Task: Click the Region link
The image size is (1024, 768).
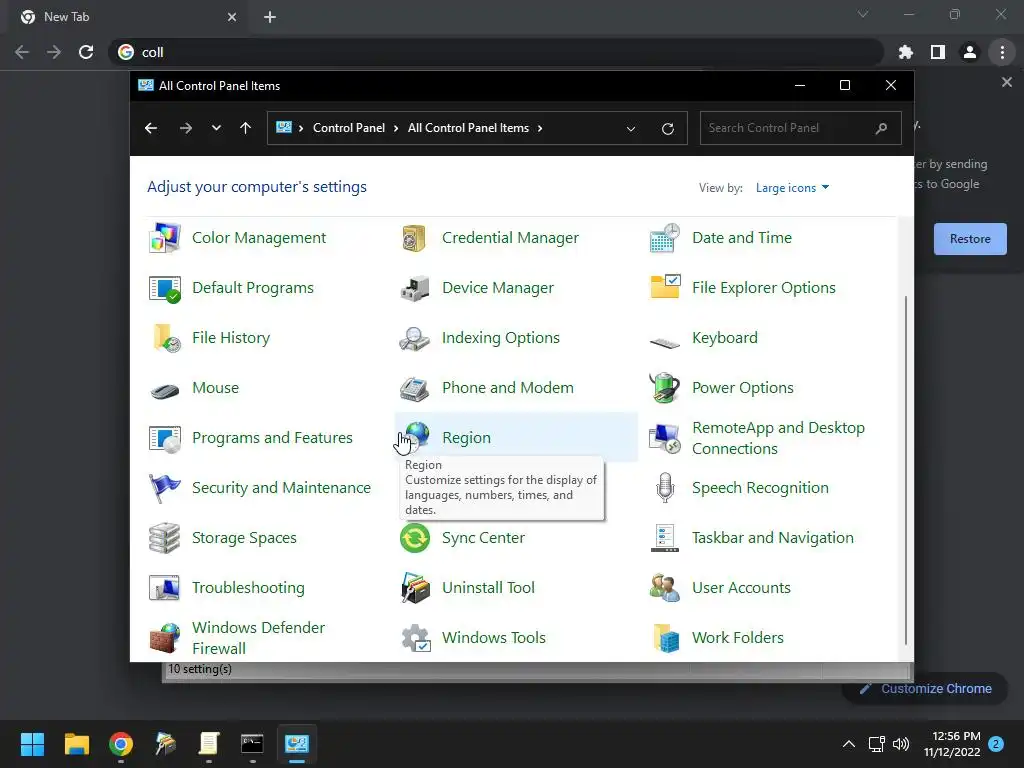Action: pyautogui.click(x=466, y=438)
